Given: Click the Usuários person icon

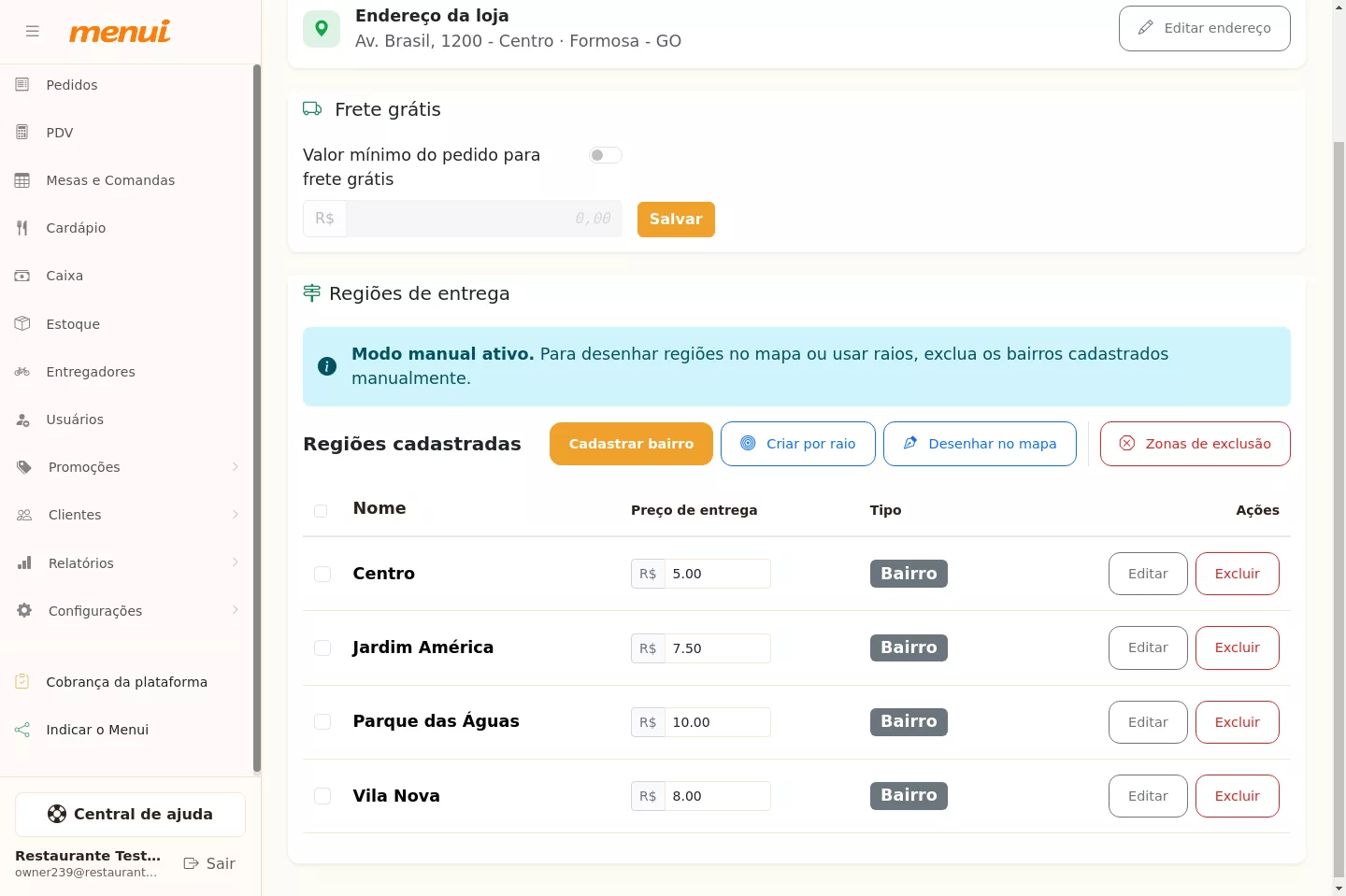Looking at the screenshot, I should 22,420.
